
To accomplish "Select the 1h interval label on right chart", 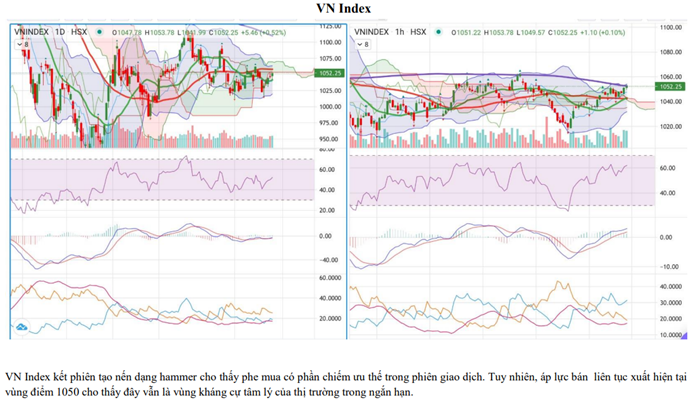I will 404,32.
